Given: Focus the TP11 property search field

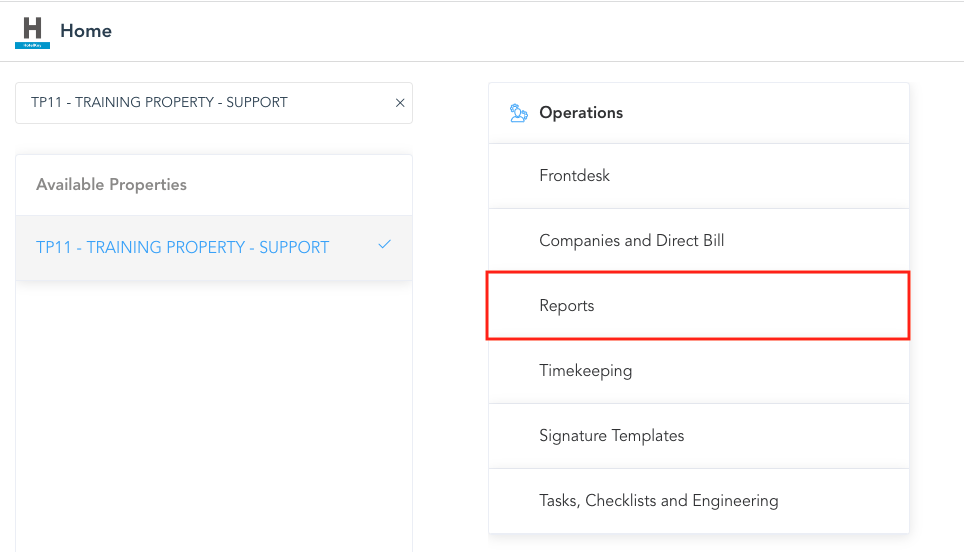Looking at the screenshot, I should coord(200,103).
